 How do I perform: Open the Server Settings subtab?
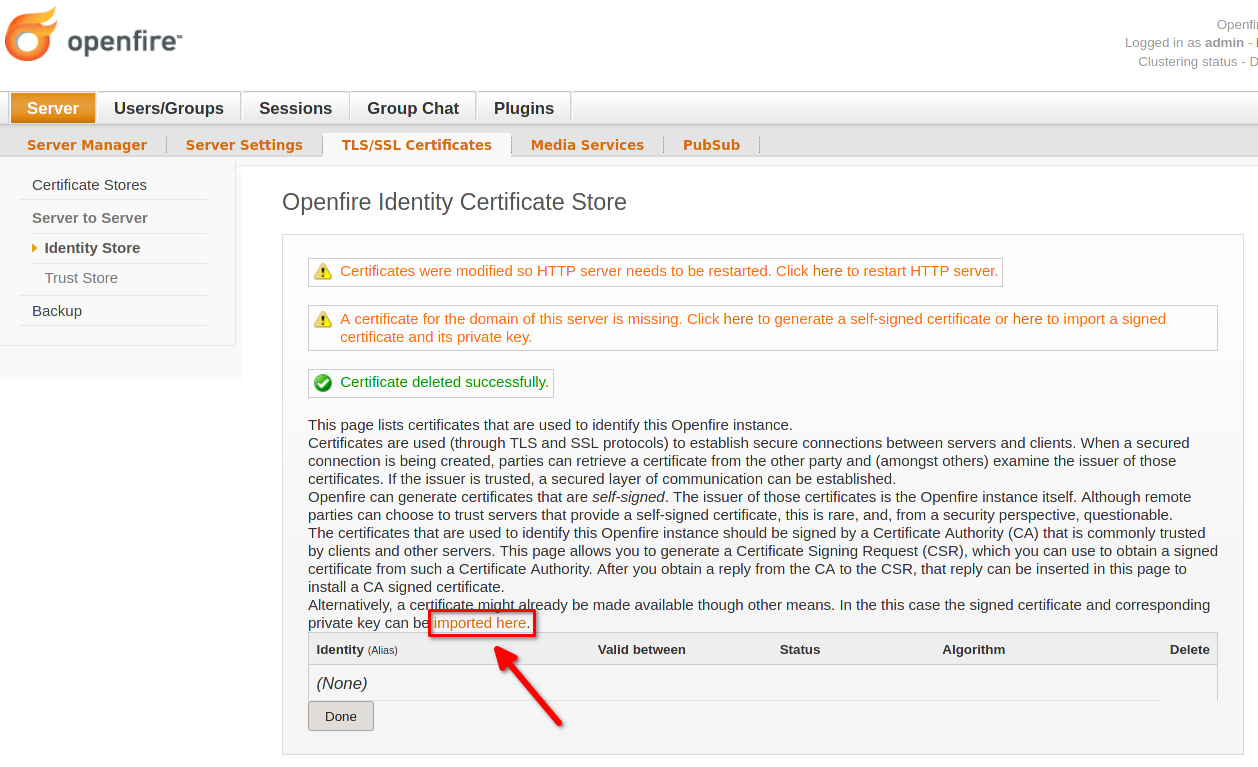(x=244, y=145)
